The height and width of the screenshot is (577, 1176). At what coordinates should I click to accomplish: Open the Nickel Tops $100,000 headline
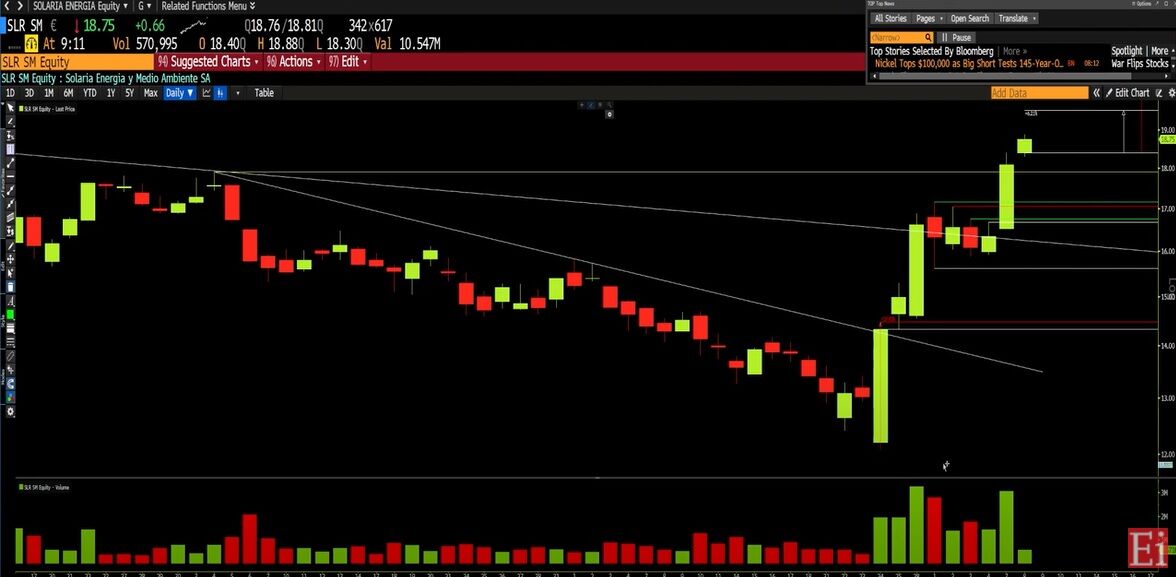(968, 64)
